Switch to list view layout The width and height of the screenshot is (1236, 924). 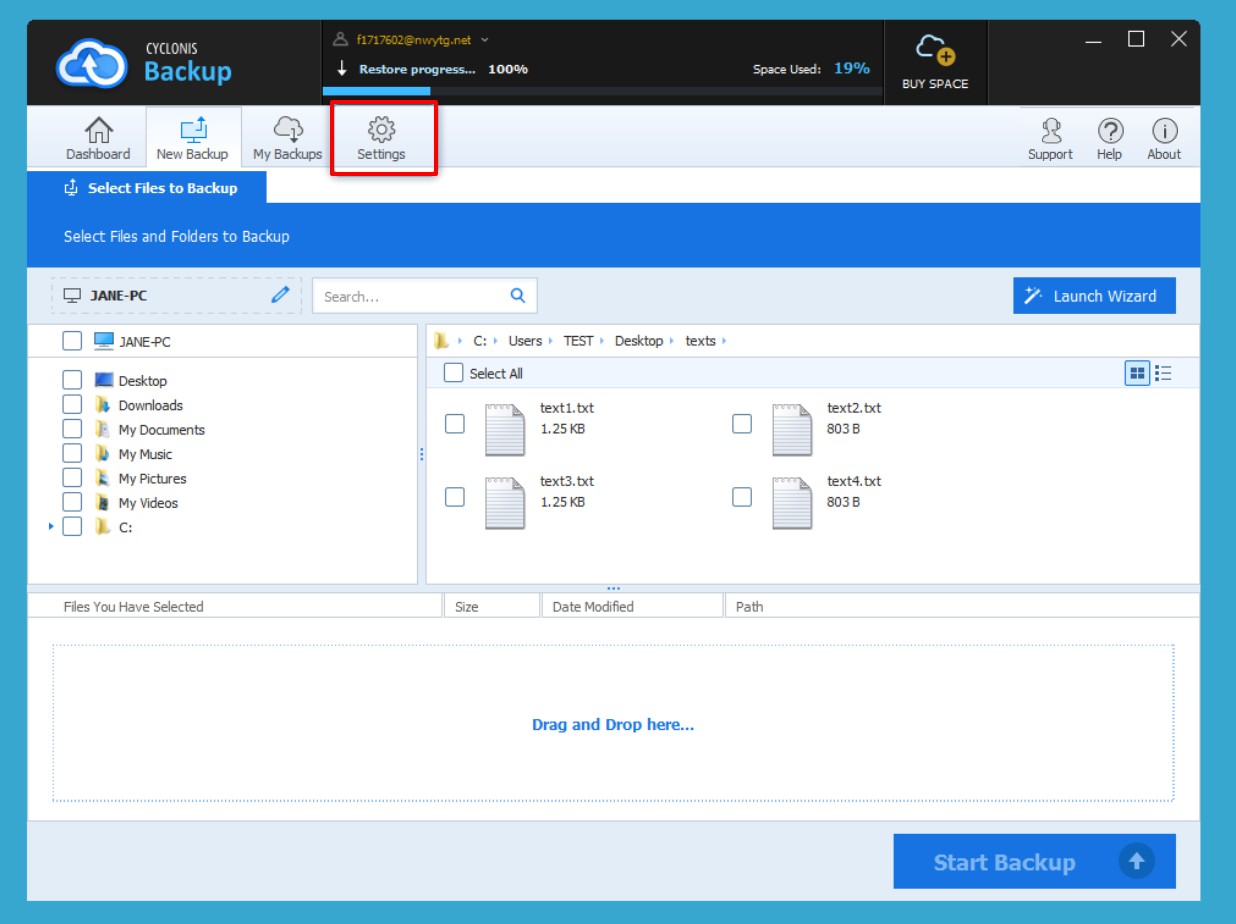(x=1163, y=374)
